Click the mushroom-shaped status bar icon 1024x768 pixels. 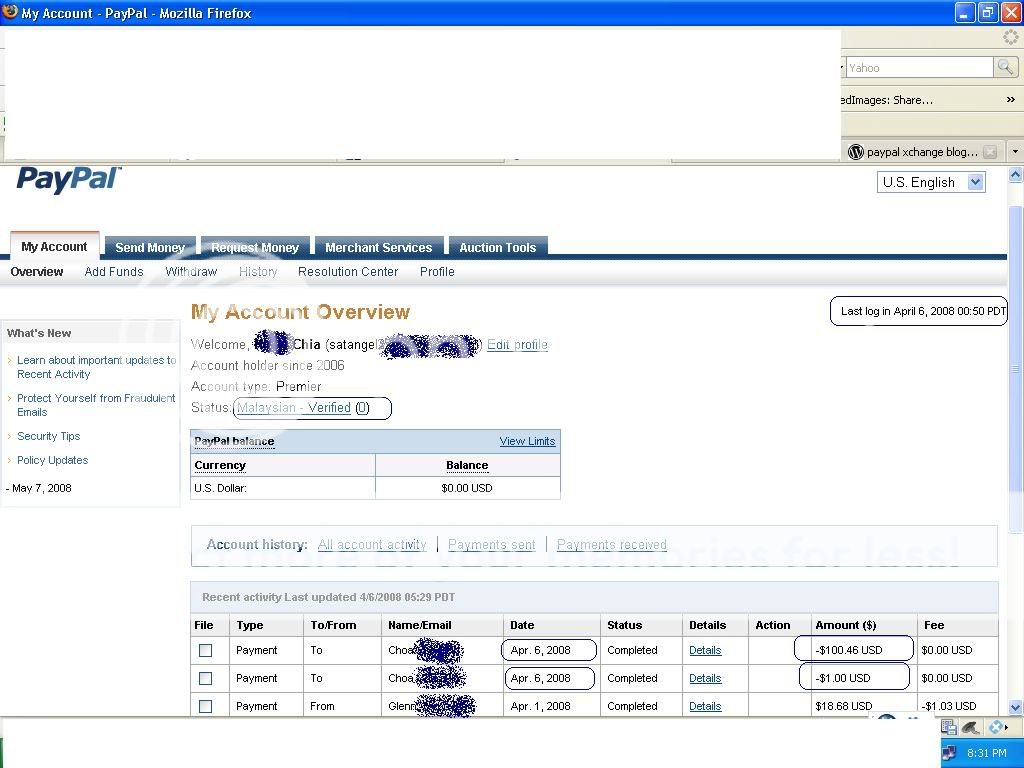coord(970,728)
